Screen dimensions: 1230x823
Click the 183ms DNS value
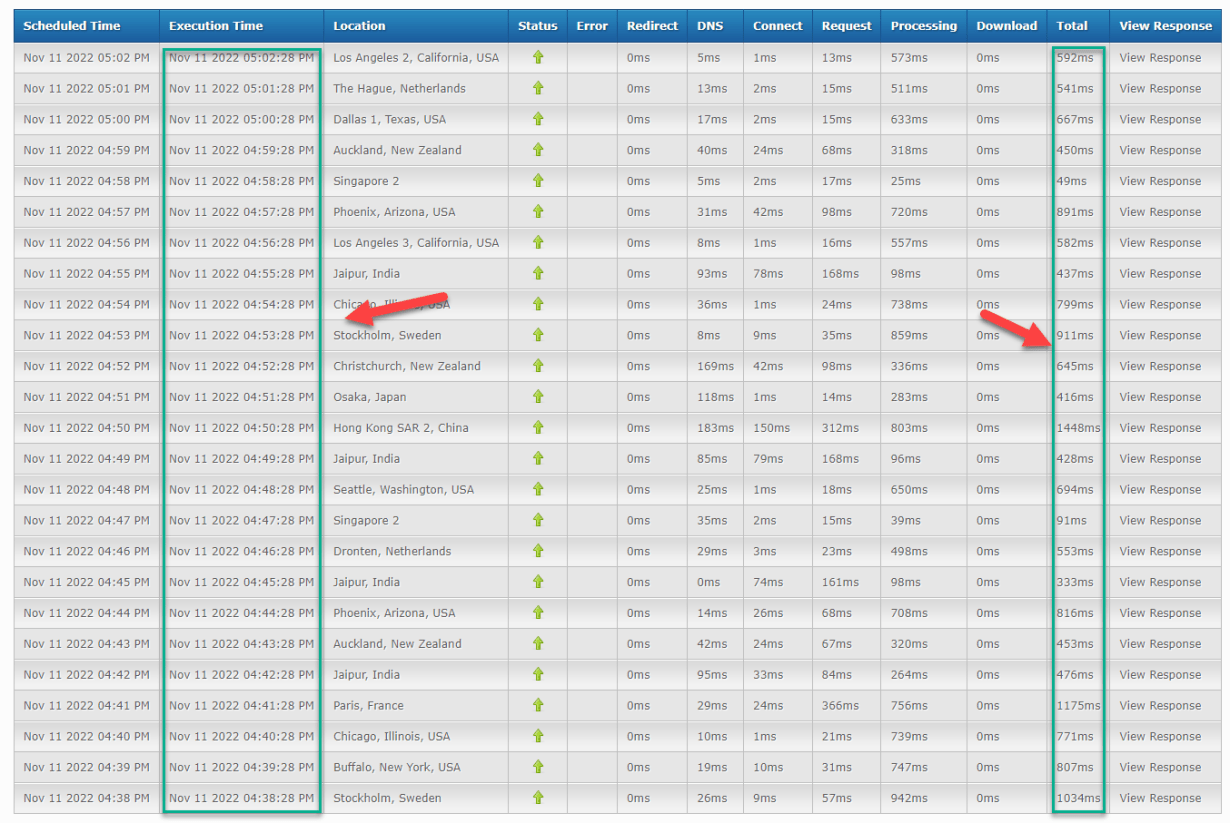(x=715, y=428)
